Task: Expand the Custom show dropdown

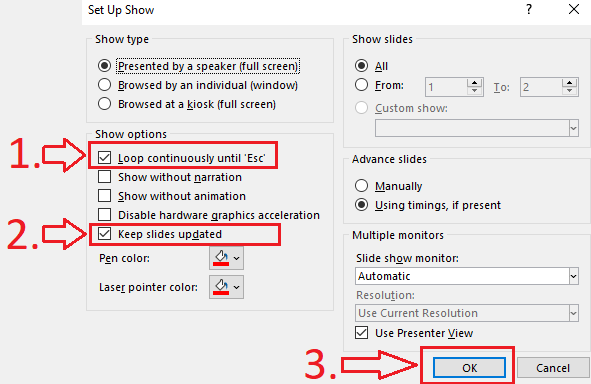Action: 477,128
